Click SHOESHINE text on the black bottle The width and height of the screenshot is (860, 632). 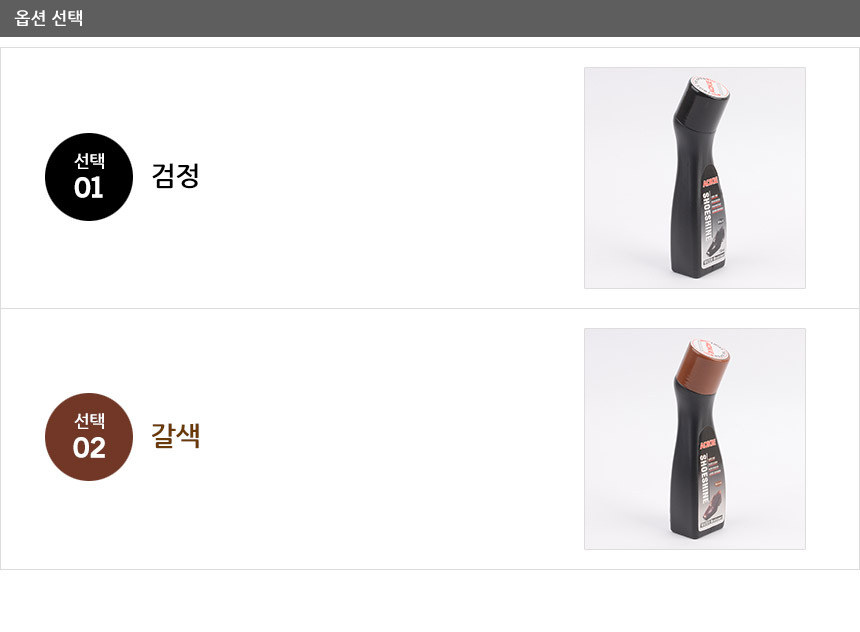click(708, 217)
